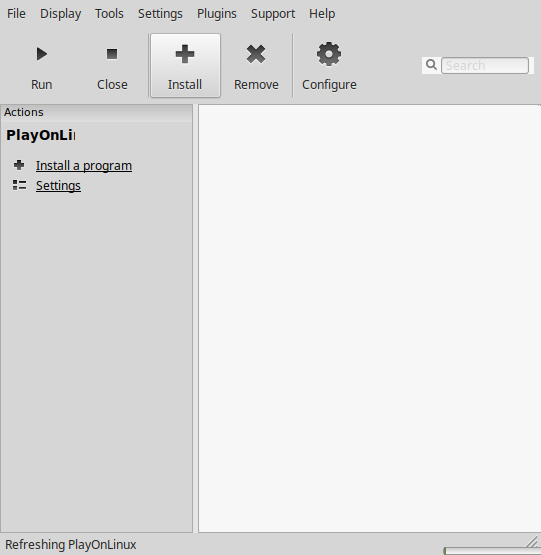
Task: Open the Support menu
Action: click(273, 13)
